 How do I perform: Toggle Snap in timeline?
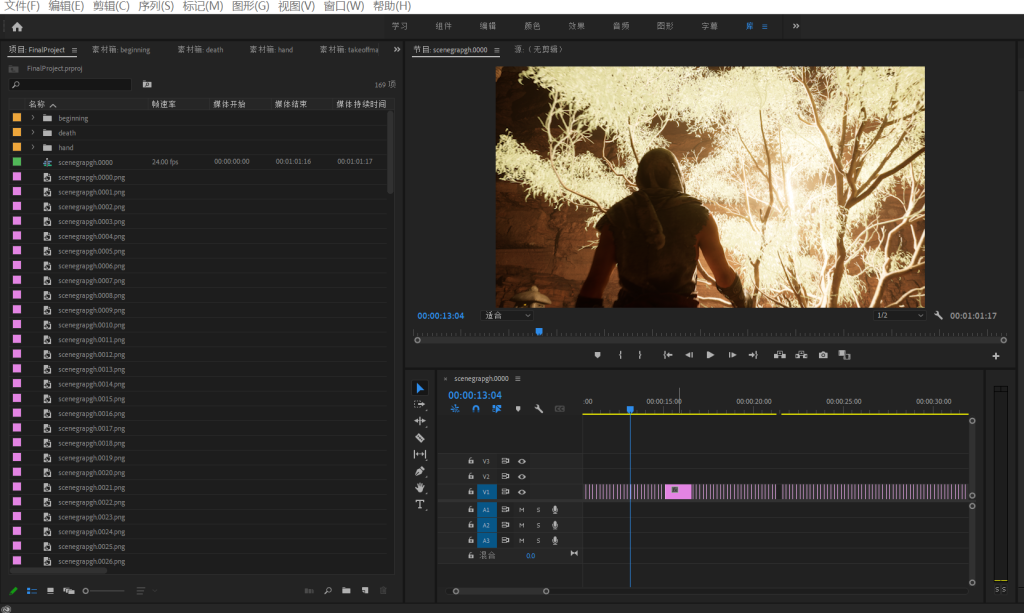pos(476,409)
